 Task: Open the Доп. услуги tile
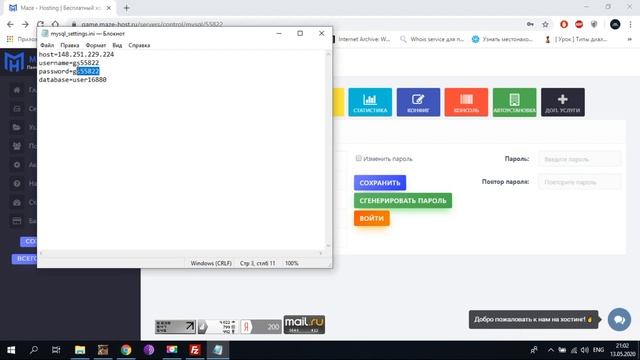pos(562,102)
